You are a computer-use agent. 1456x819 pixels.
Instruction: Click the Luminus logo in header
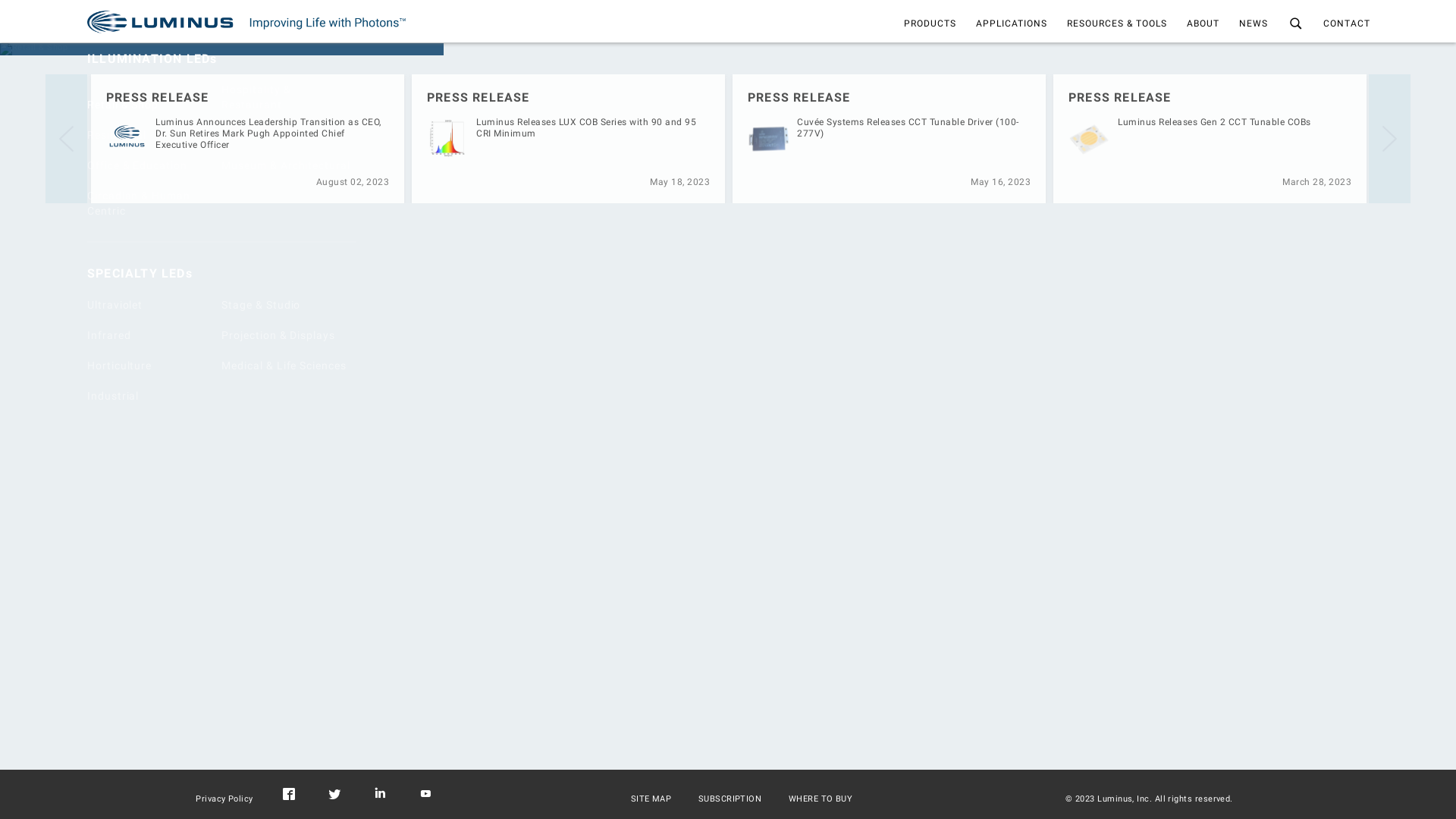(160, 22)
